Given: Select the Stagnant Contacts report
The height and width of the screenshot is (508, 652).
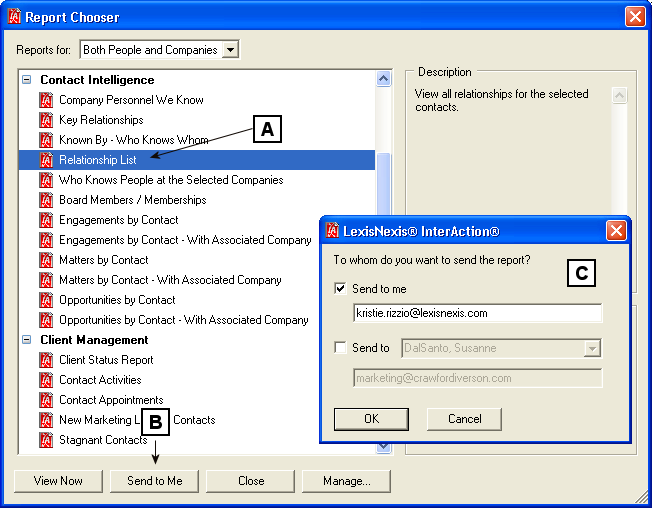Looking at the screenshot, I should tap(103, 440).
